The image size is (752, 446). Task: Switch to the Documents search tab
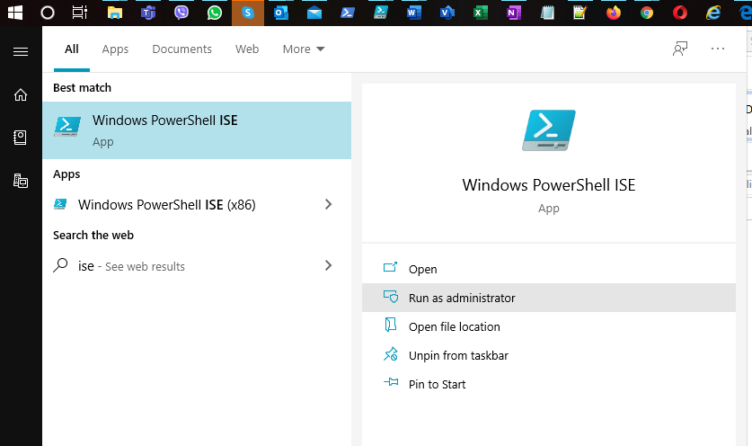(182, 49)
